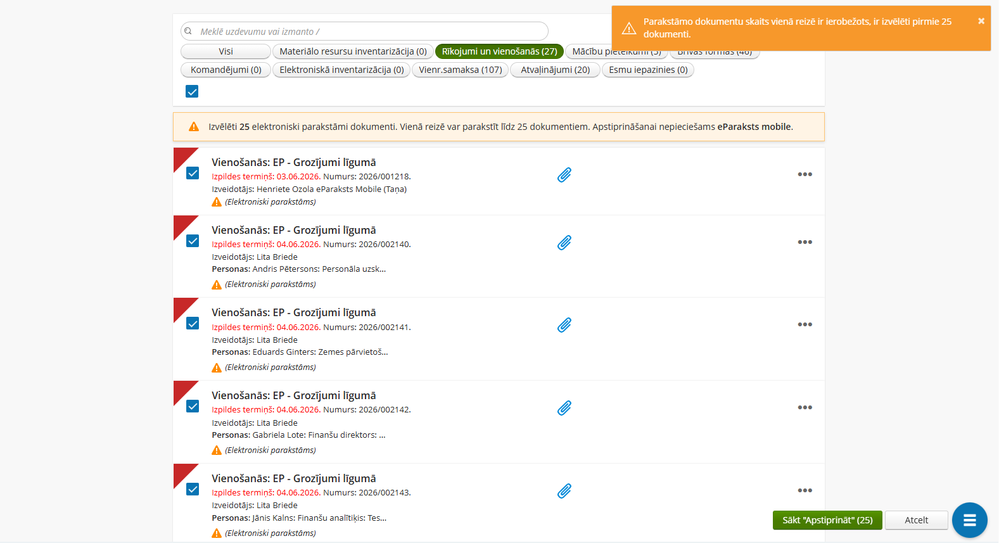Open attachment paperclip for document 2026/002140

click(x=564, y=242)
